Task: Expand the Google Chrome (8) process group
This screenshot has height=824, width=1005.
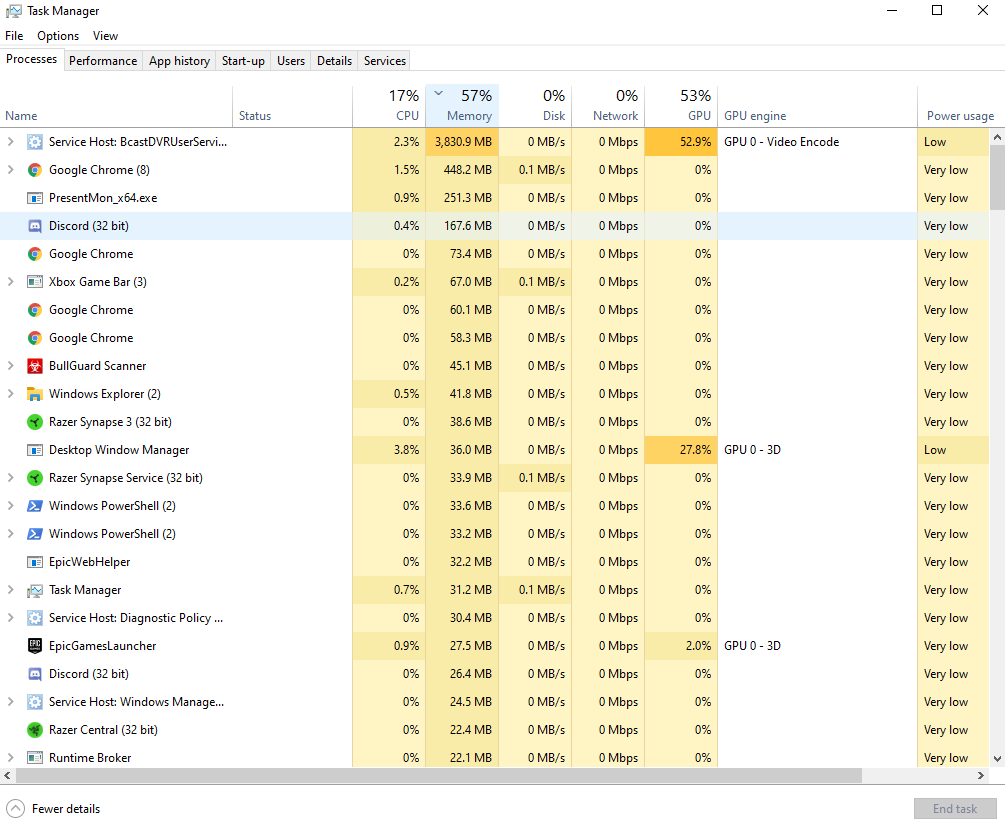Action: [x=10, y=170]
